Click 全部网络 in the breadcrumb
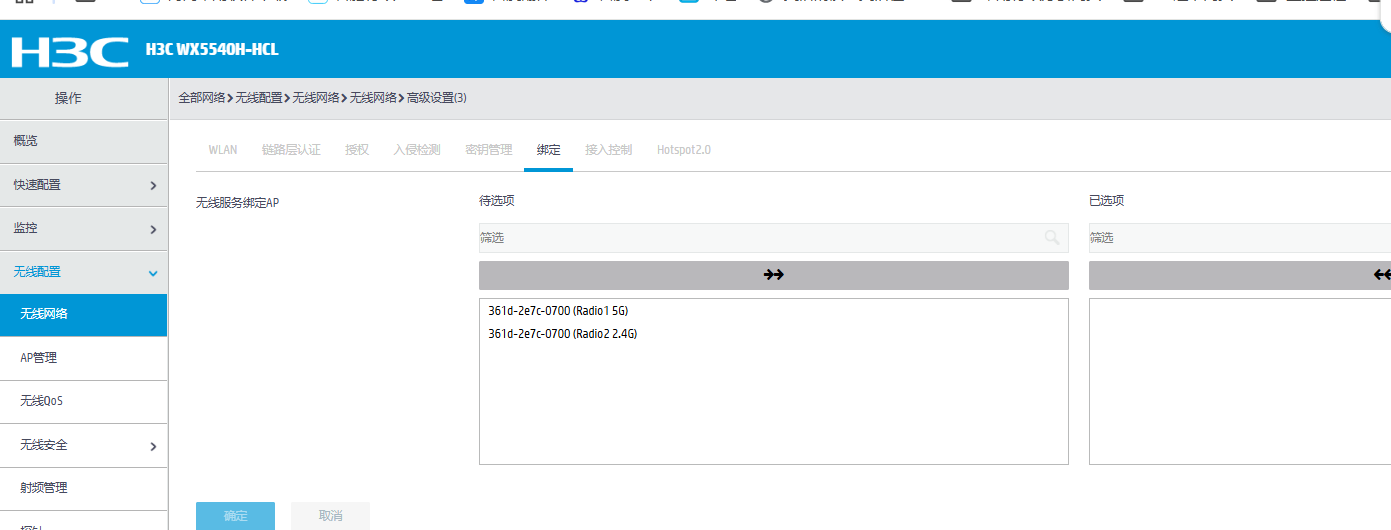 [x=201, y=98]
